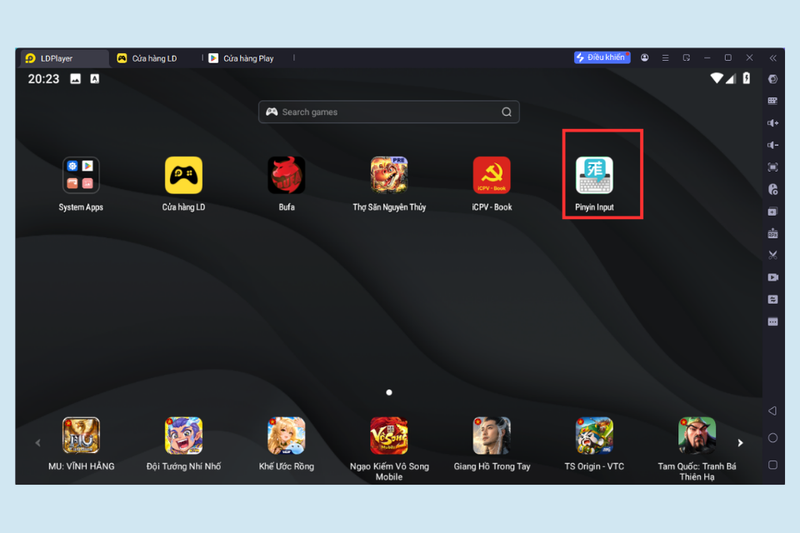800x533 pixels.
Task: Click the scissors screenshot tool
Action: coord(773,255)
